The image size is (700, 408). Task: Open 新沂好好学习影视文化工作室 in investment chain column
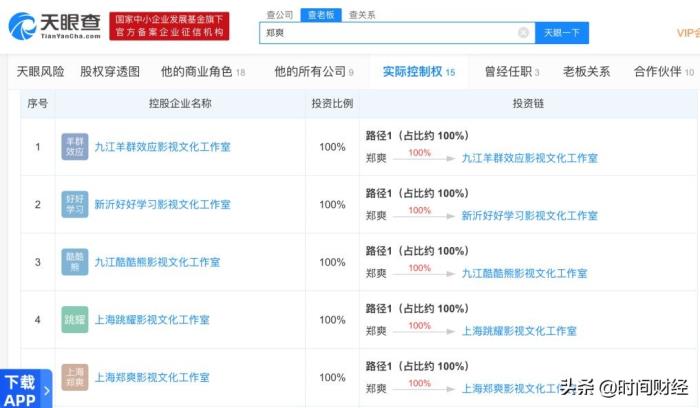(x=529, y=216)
